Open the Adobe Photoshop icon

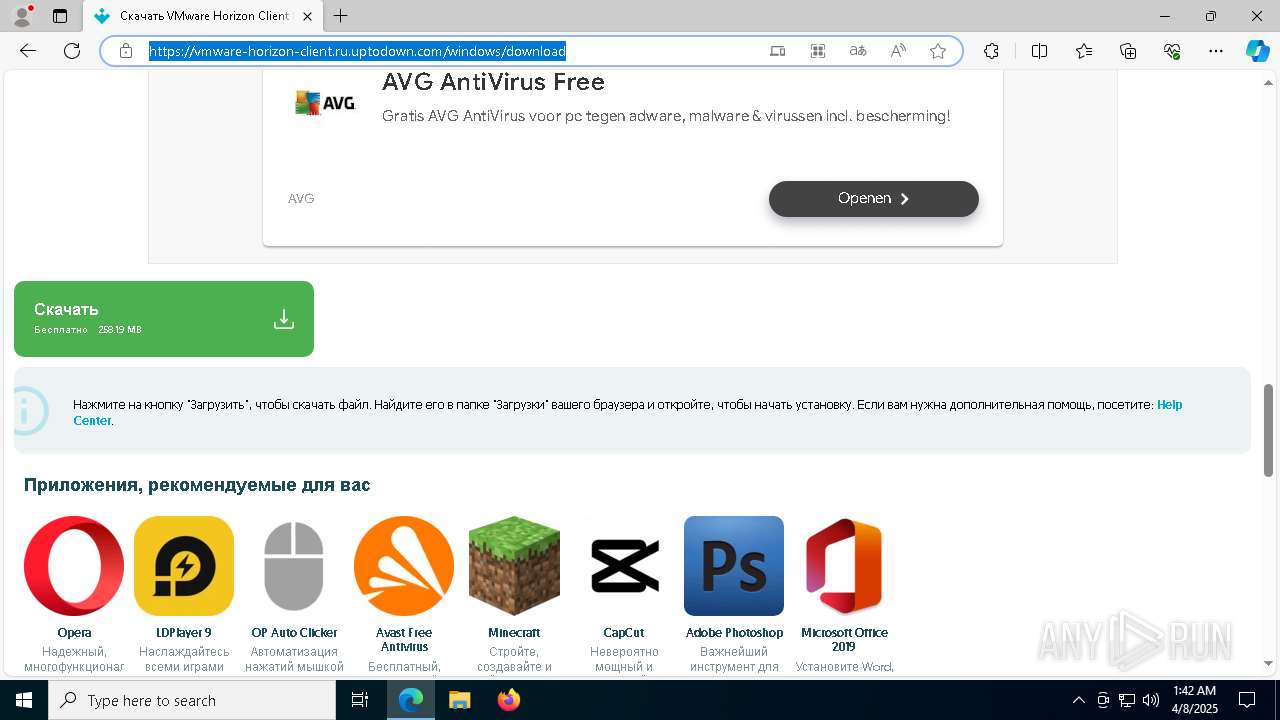pyautogui.click(x=734, y=566)
